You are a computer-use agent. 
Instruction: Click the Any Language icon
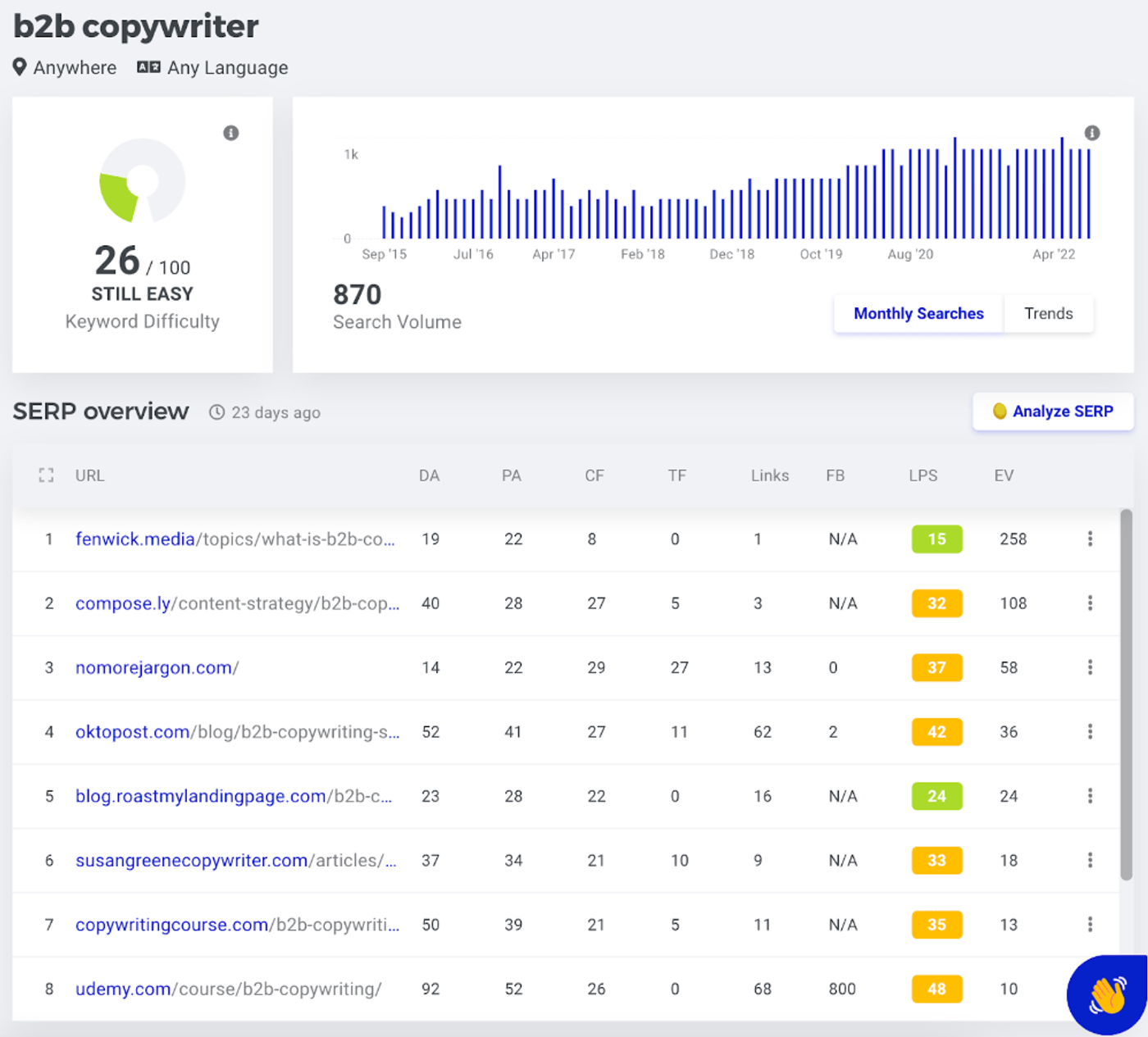pos(148,67)
